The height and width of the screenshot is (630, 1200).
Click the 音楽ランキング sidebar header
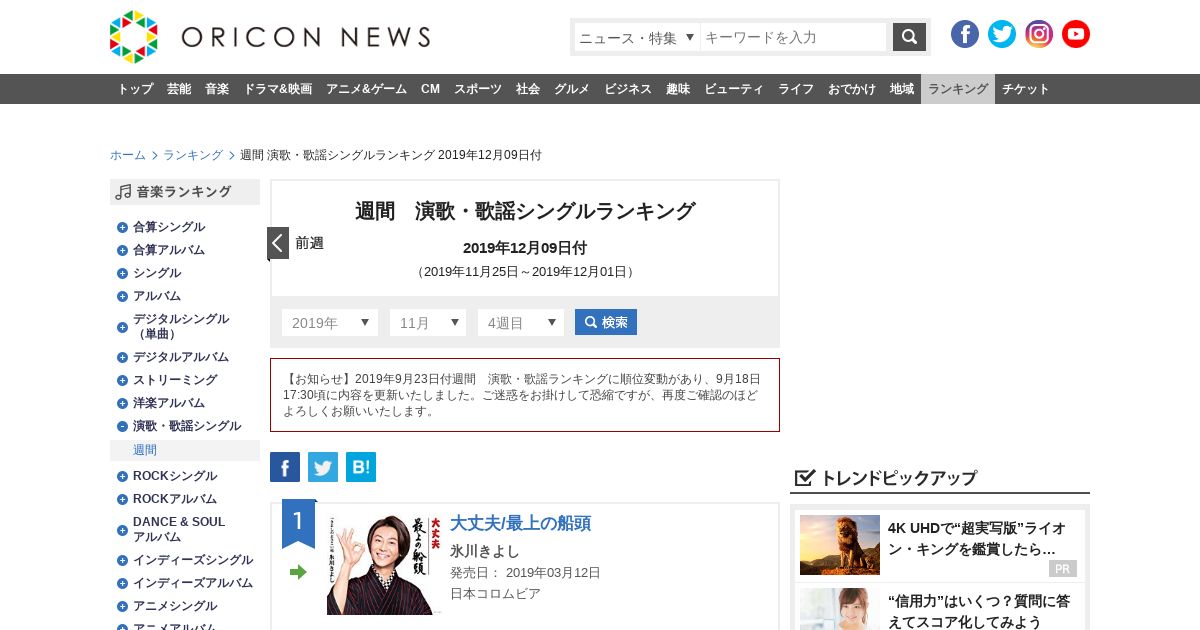tap(185, 192)
